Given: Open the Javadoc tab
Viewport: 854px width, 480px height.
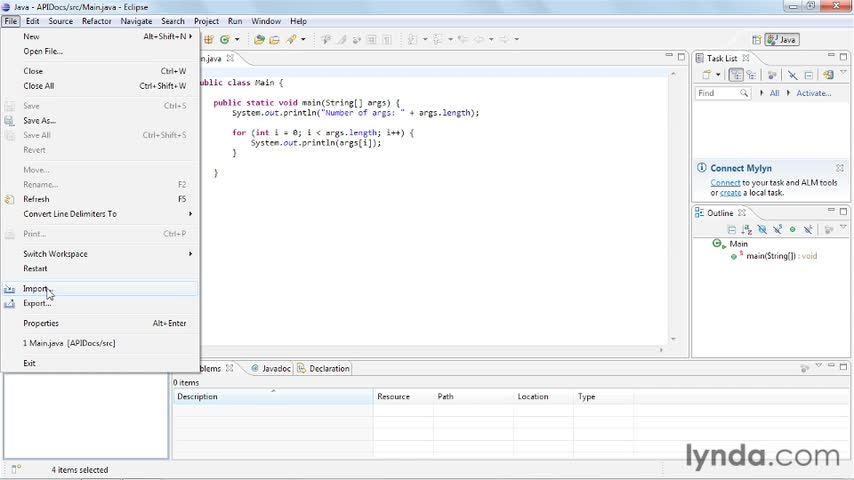Looking at the screenshot, I should click(270, 368).
